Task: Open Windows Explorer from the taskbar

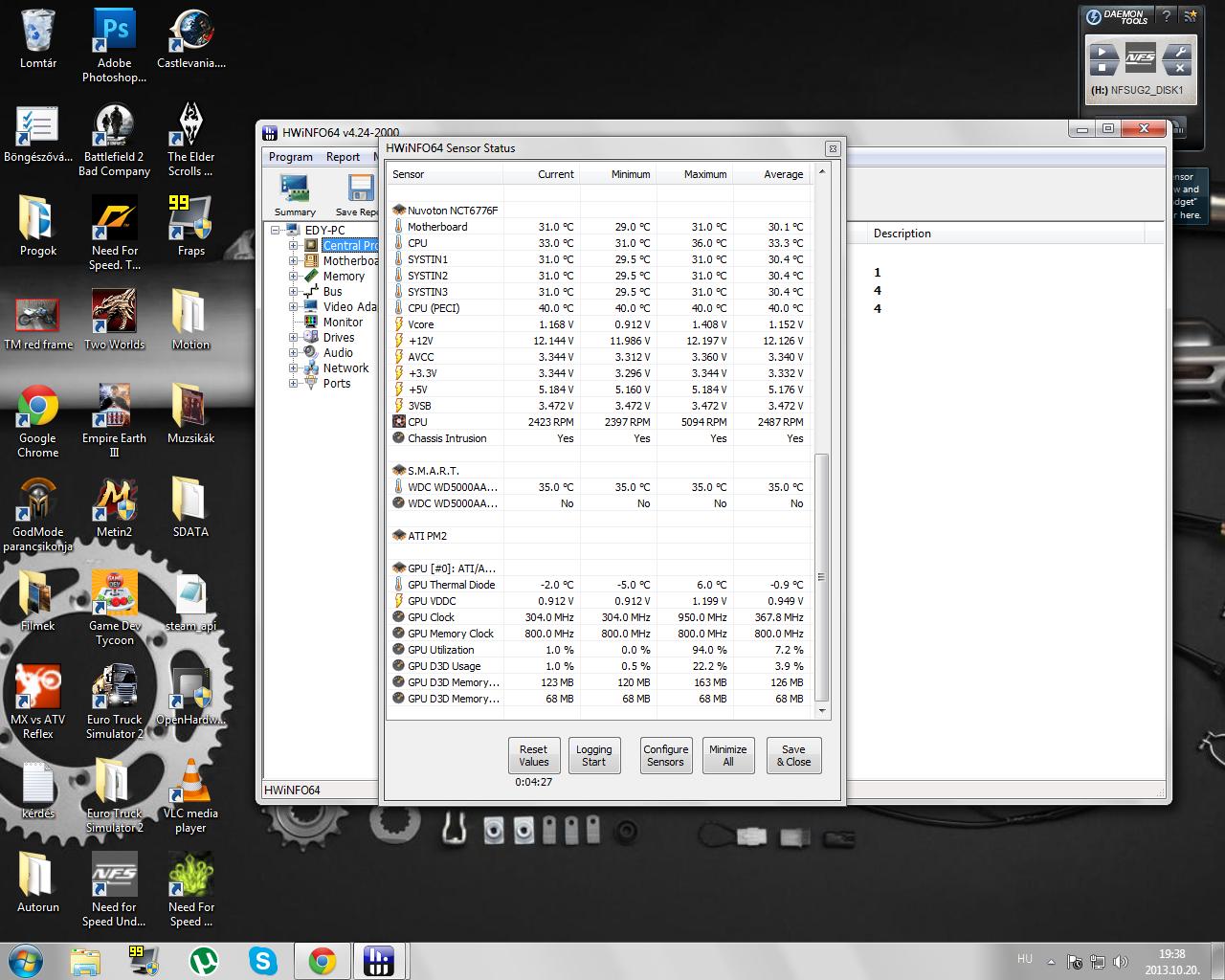Action: (85, 960)
